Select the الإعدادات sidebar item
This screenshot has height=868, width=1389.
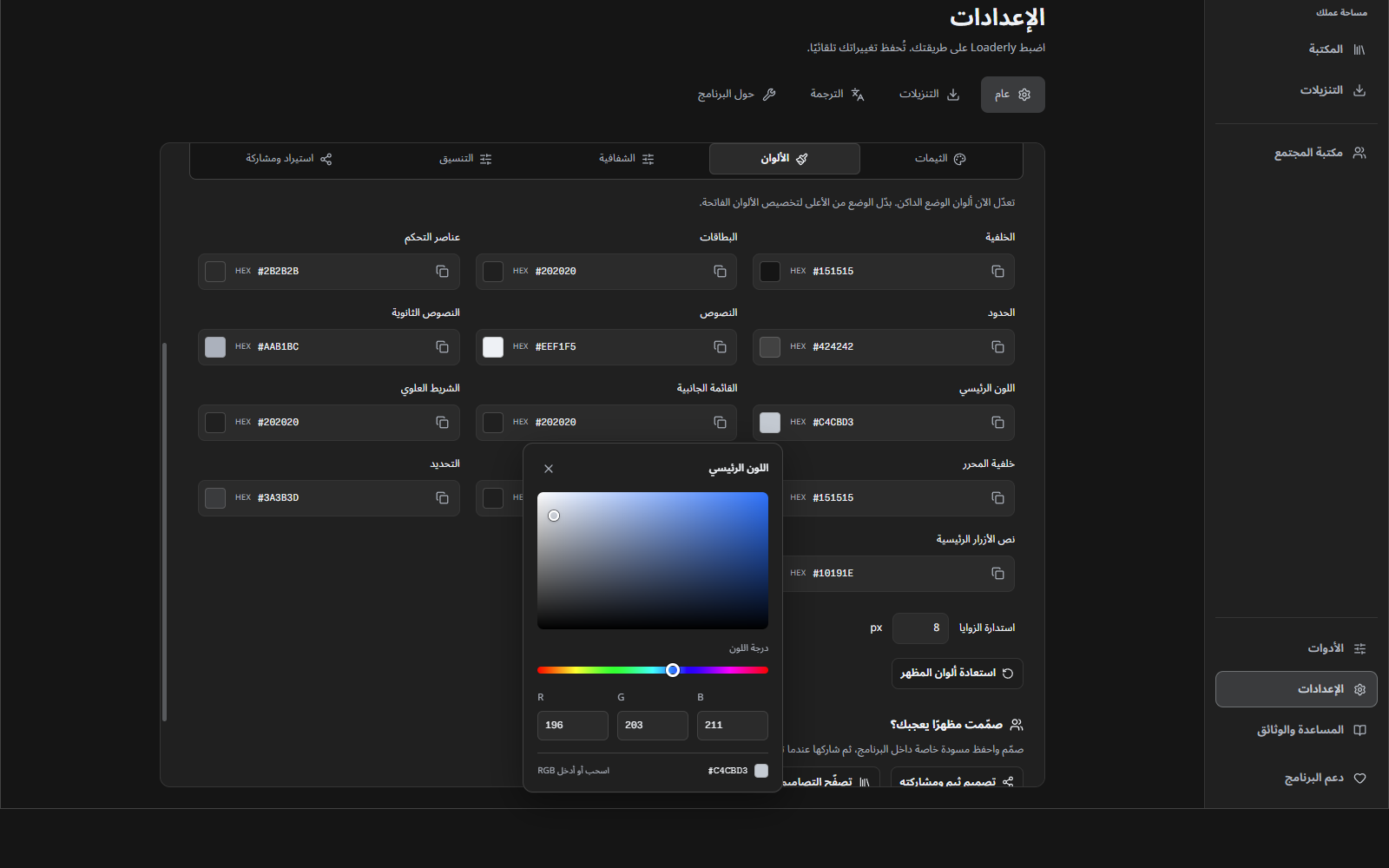pyautogui.click(x=1296, y=689)
